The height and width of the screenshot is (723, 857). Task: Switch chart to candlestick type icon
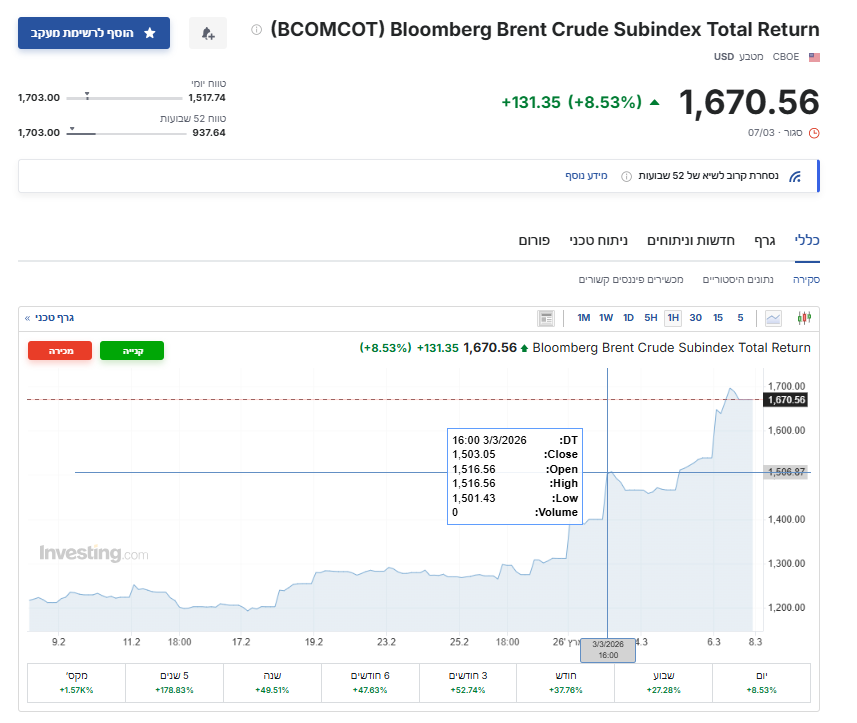(804, 318)
